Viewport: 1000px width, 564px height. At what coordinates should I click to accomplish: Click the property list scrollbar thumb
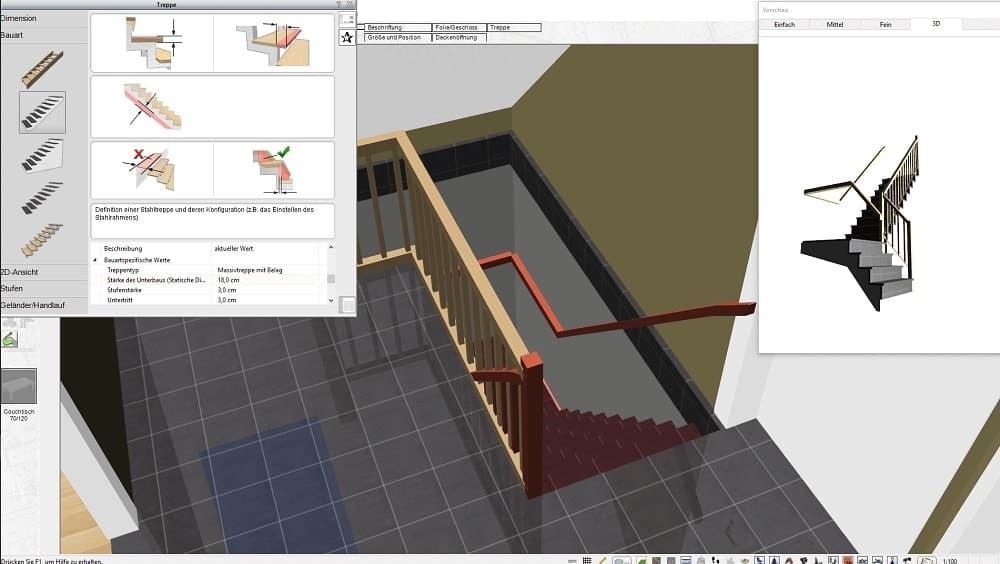point(331,279)
